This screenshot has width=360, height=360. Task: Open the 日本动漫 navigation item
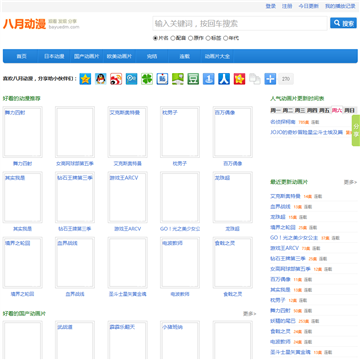[x=54, y=56]
